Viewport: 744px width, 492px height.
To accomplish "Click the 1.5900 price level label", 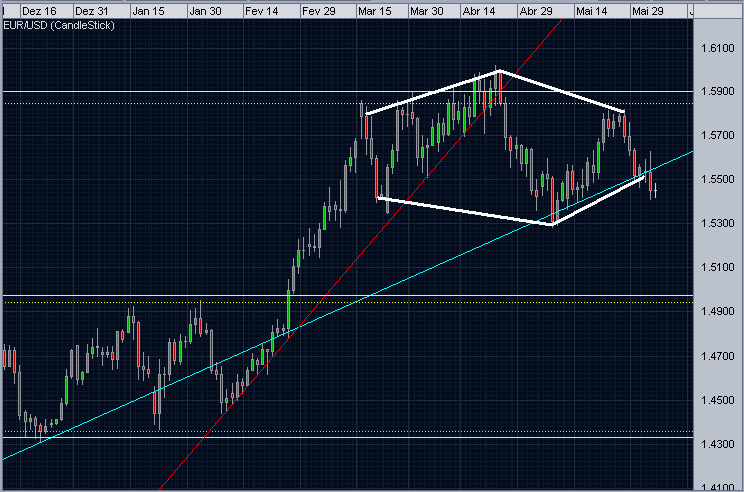I will [718, 91].
